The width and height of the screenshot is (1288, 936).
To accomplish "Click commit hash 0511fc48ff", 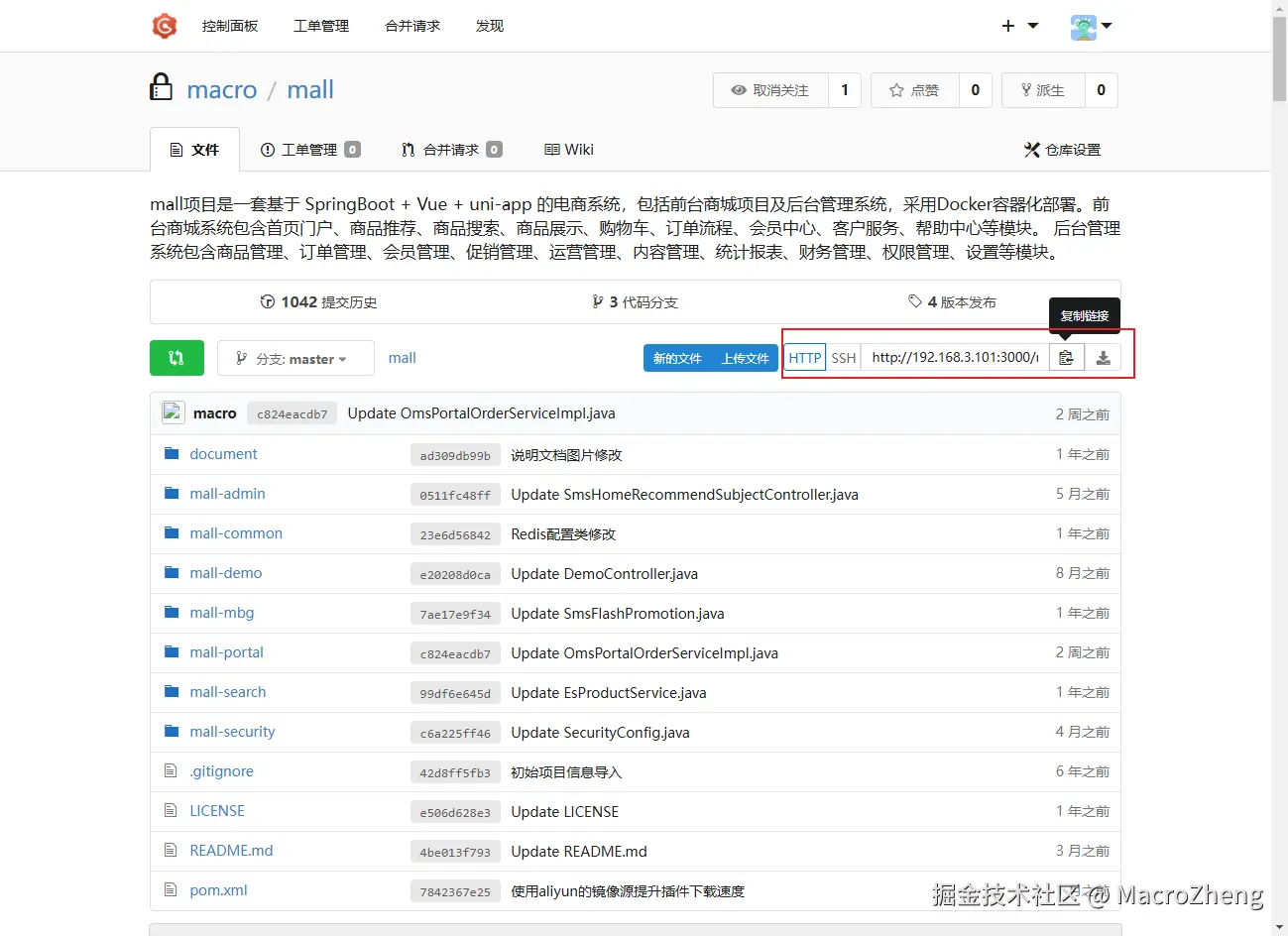I will click(x=455, y=495).
